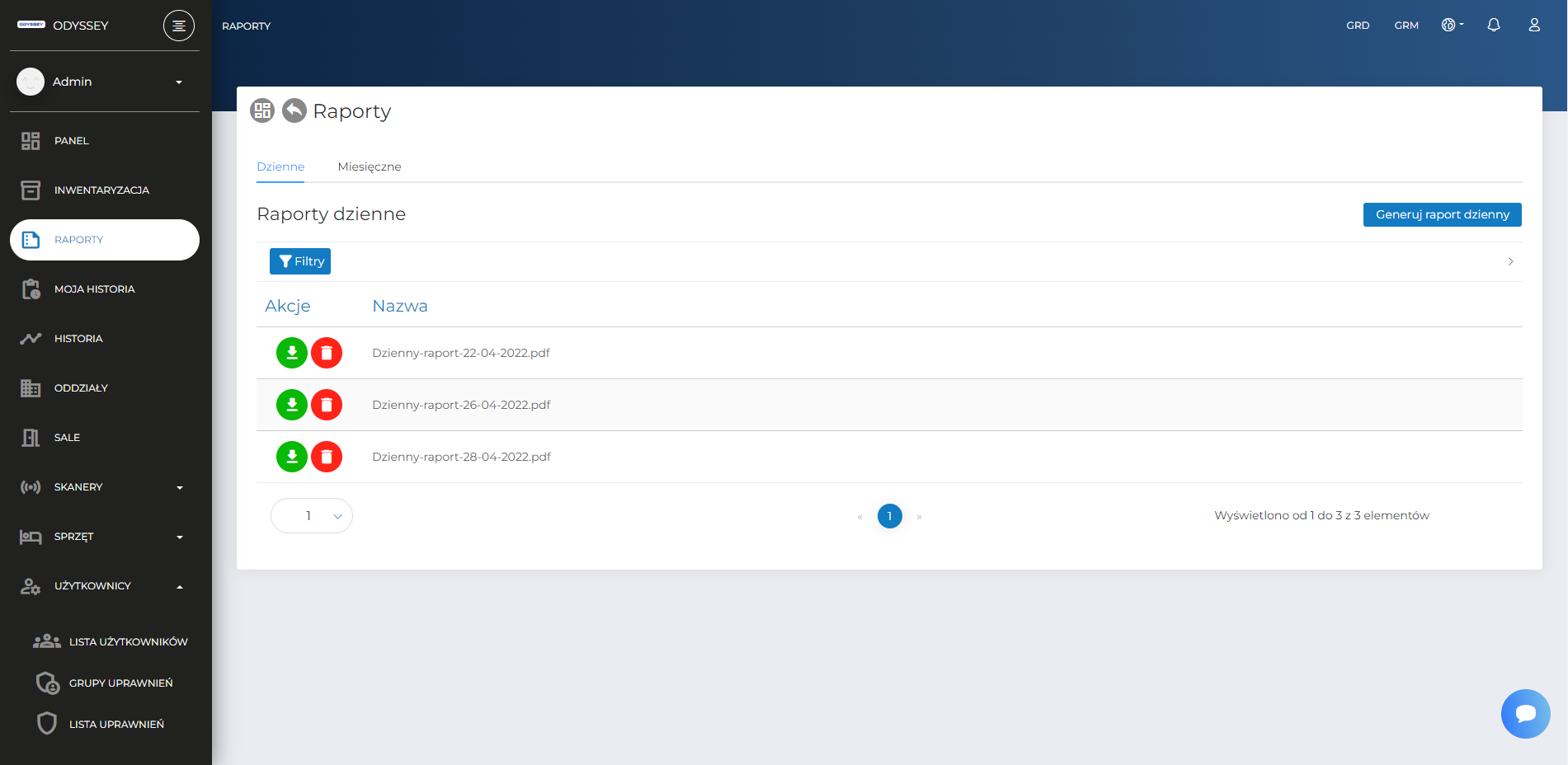This screenshot has height=765, width=1568.
Task: Open the Filtry filter button
Action: [x=300, y=261]
